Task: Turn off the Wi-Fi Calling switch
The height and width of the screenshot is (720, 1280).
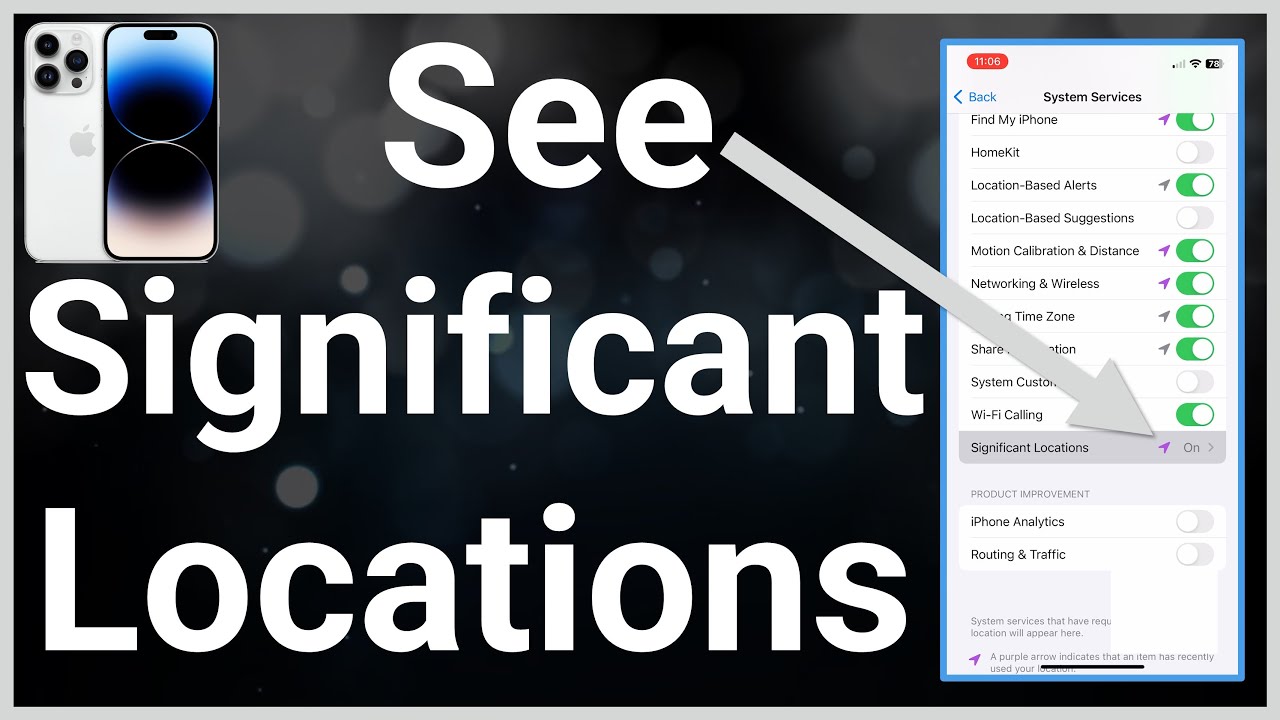Action: click(1195, 415)
